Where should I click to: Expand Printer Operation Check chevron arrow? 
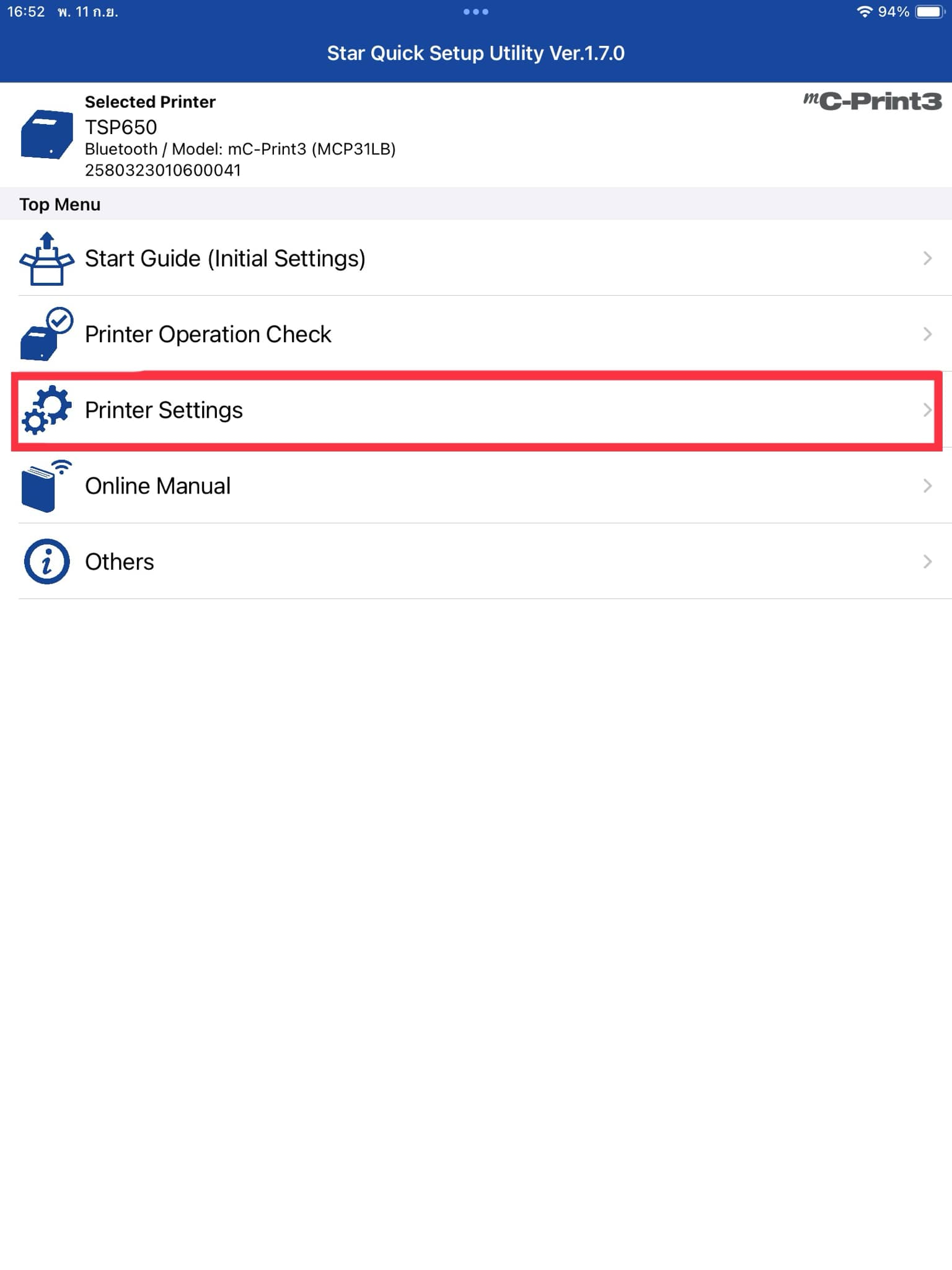tap(927, 334)
